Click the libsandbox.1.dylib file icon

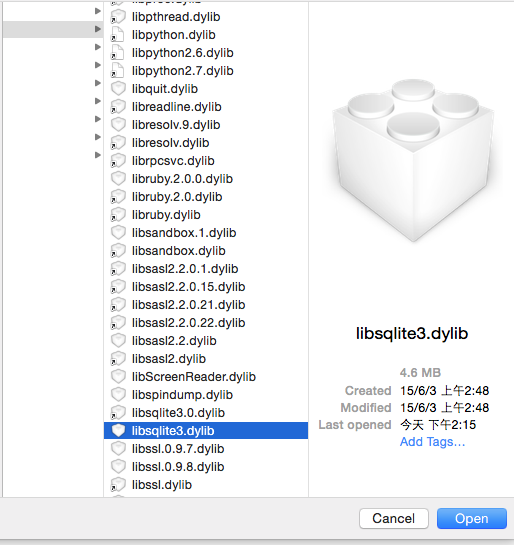[x=118, y=233]
